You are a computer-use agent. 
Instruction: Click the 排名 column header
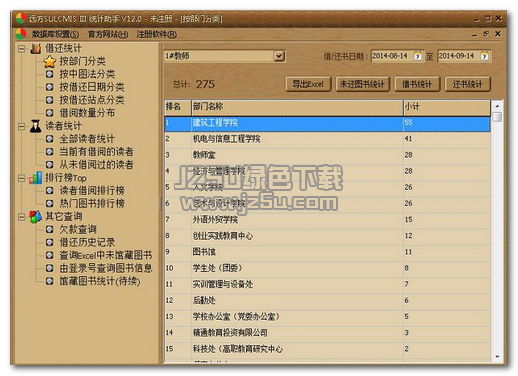tap(178, 107)
